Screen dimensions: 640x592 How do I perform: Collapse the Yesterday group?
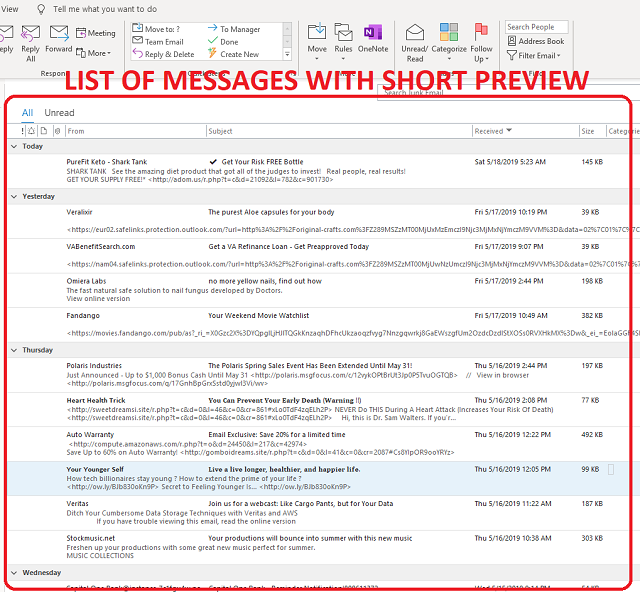click(14, 196)
